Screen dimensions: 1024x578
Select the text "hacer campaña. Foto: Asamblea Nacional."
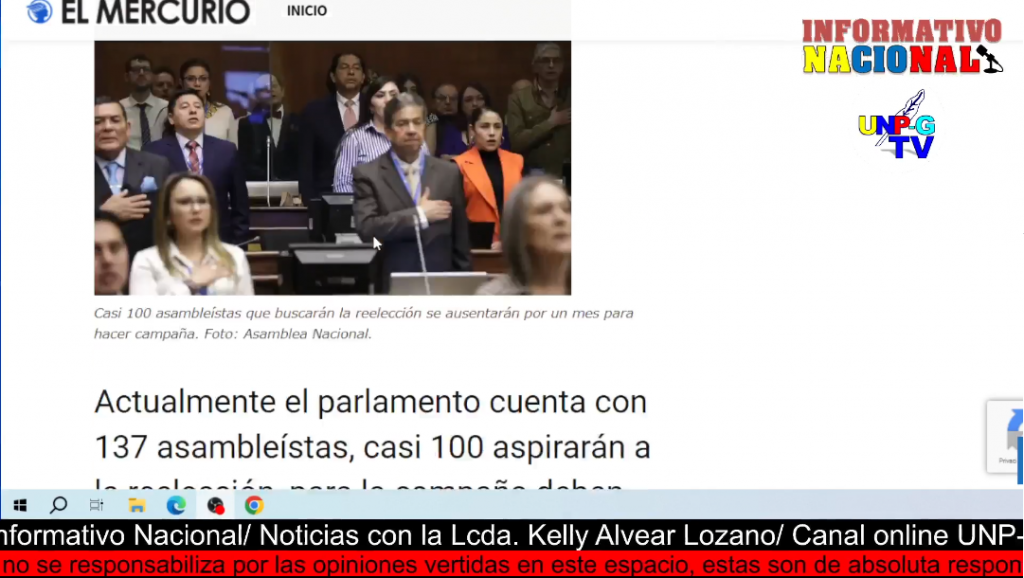pos(232,334)
